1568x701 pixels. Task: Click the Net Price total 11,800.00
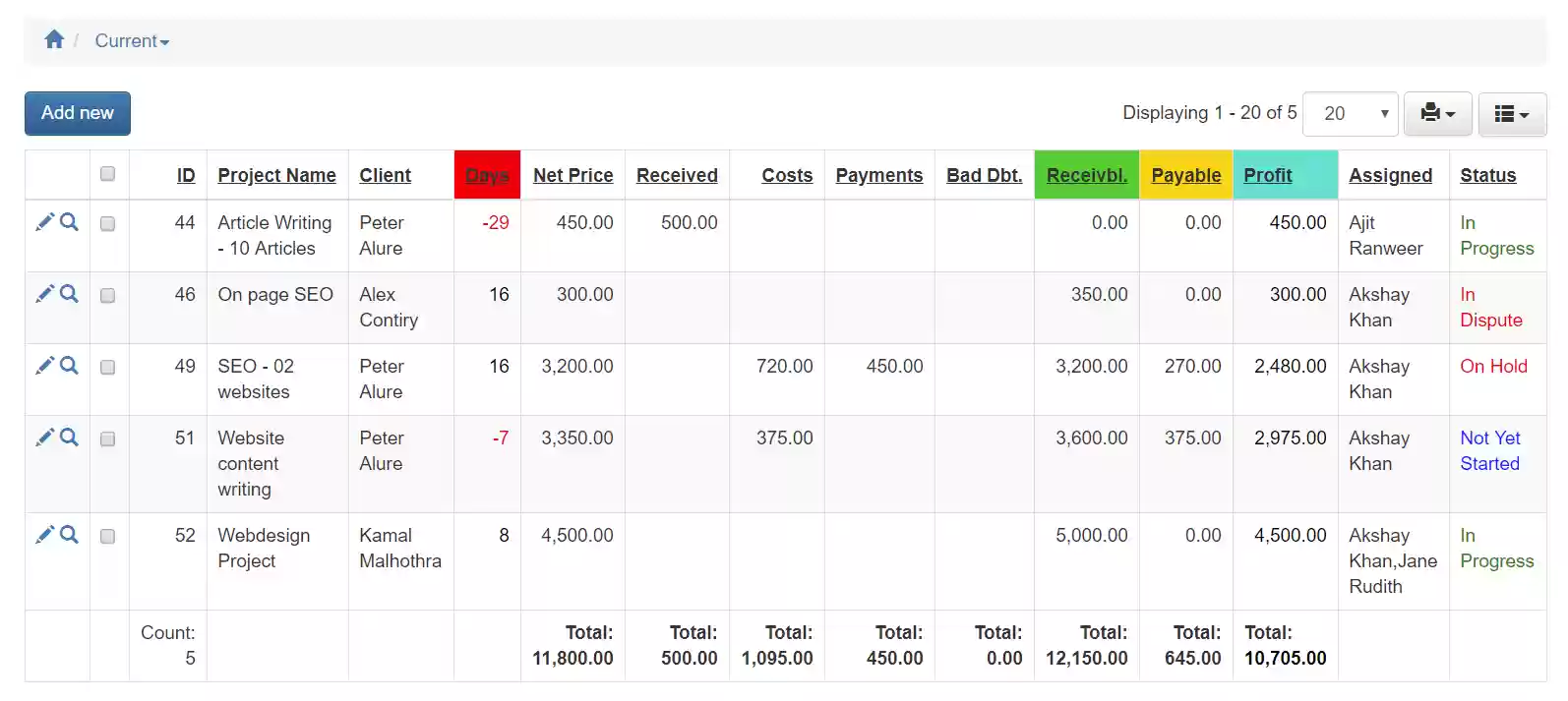tap(573, 658)
